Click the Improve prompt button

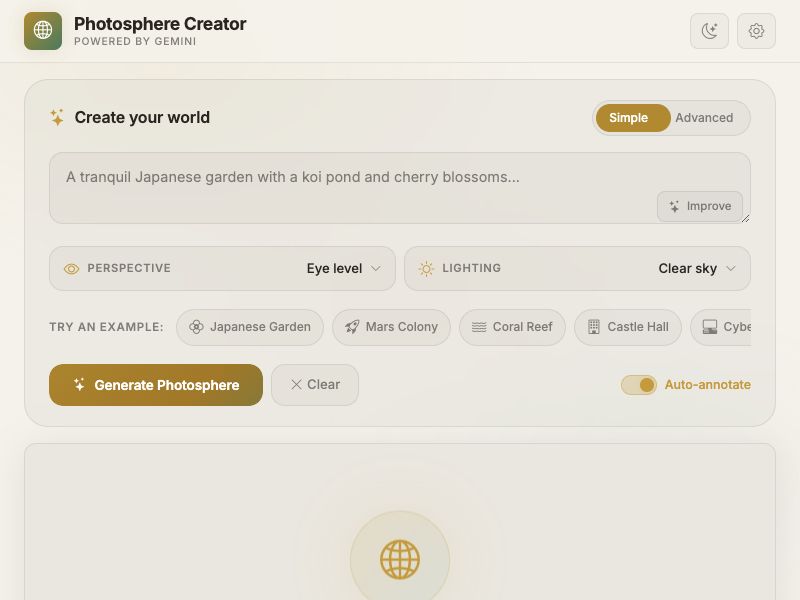(700, 206)
